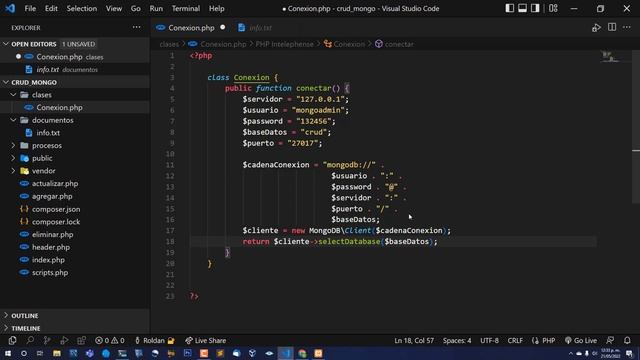The image size is (640, 360).
Task: Open the Edit menu
Action: pos(51,8)
